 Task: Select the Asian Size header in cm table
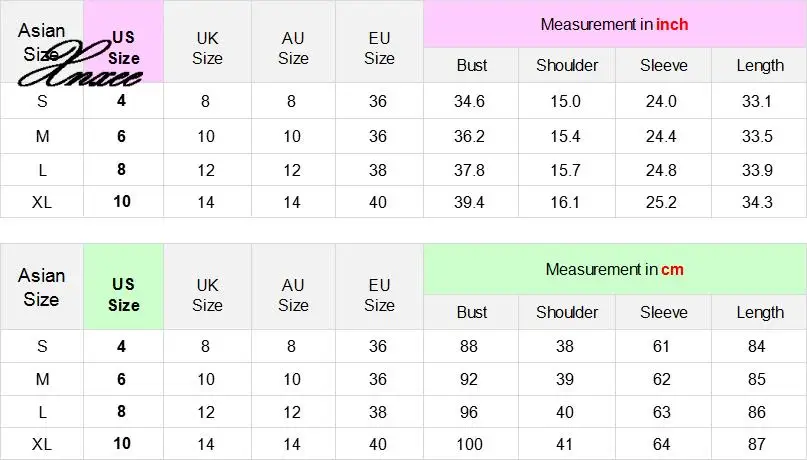pos(42,287)
